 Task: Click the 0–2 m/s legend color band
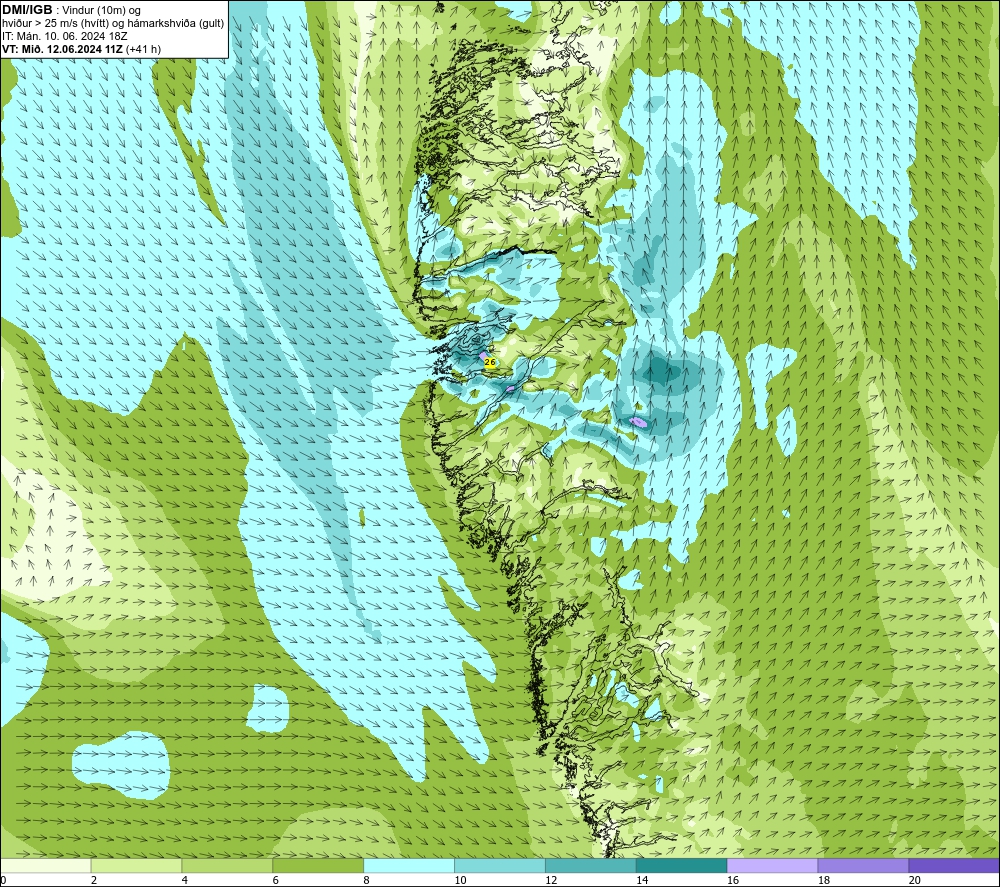point(46,866)
